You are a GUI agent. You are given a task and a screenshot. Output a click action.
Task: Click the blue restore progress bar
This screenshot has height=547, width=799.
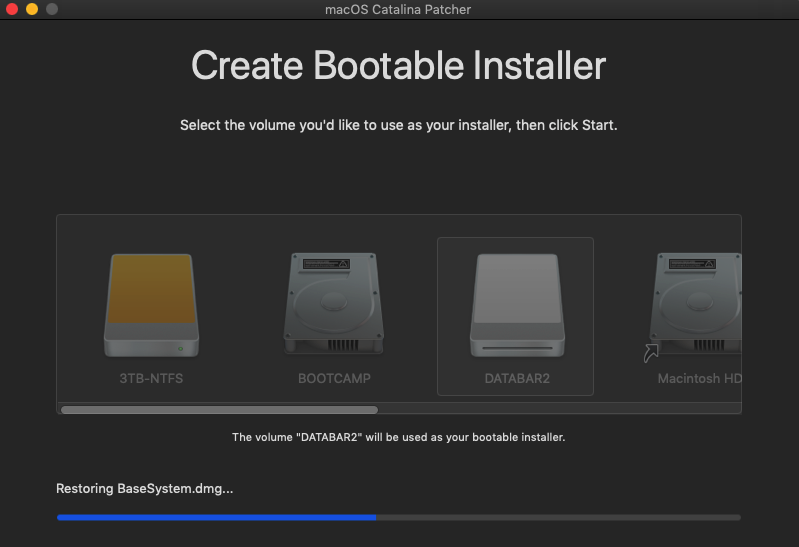point(398,517)
